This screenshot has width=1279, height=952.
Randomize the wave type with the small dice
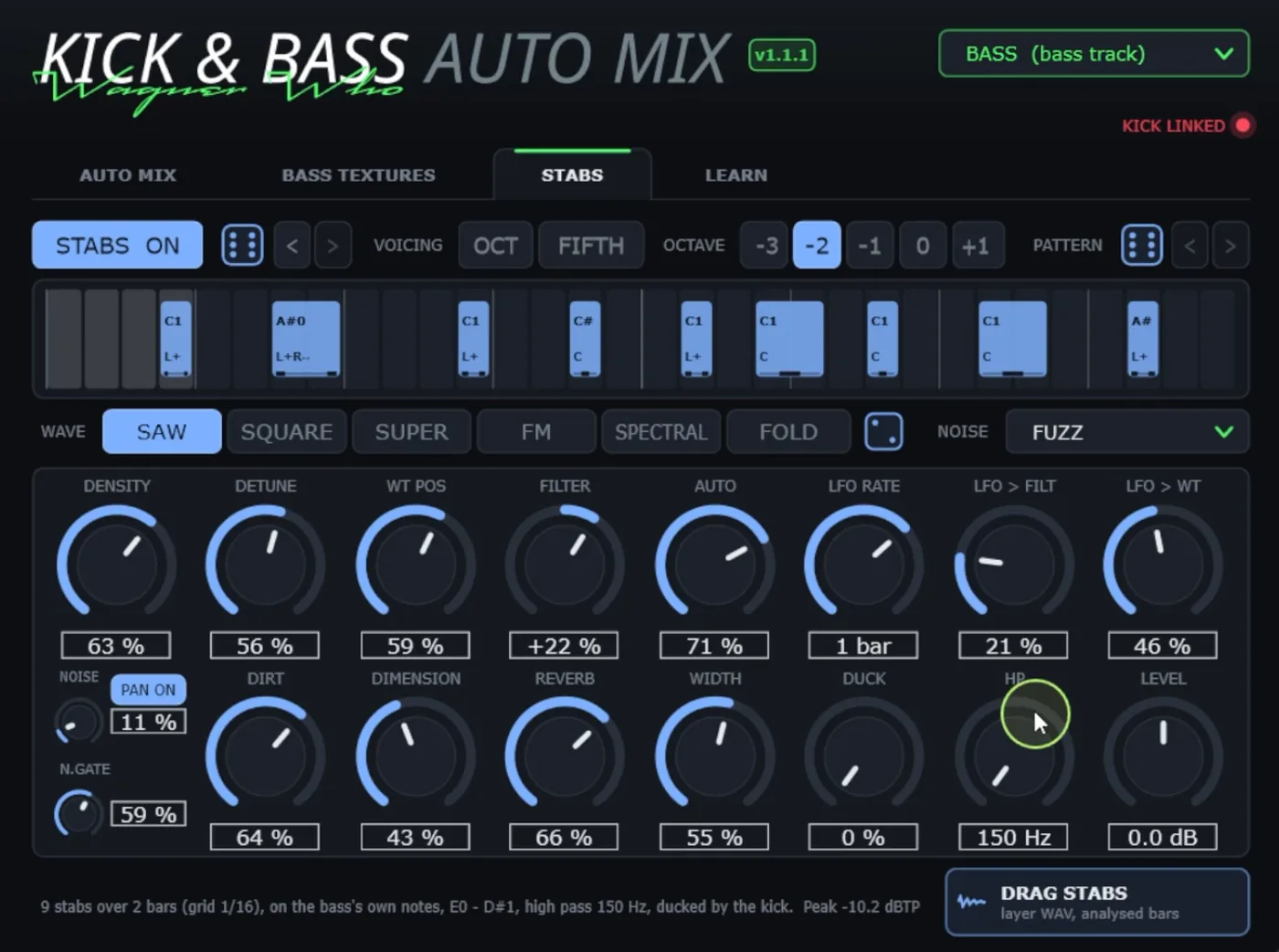pyautogui.click(x=883, y=431)
